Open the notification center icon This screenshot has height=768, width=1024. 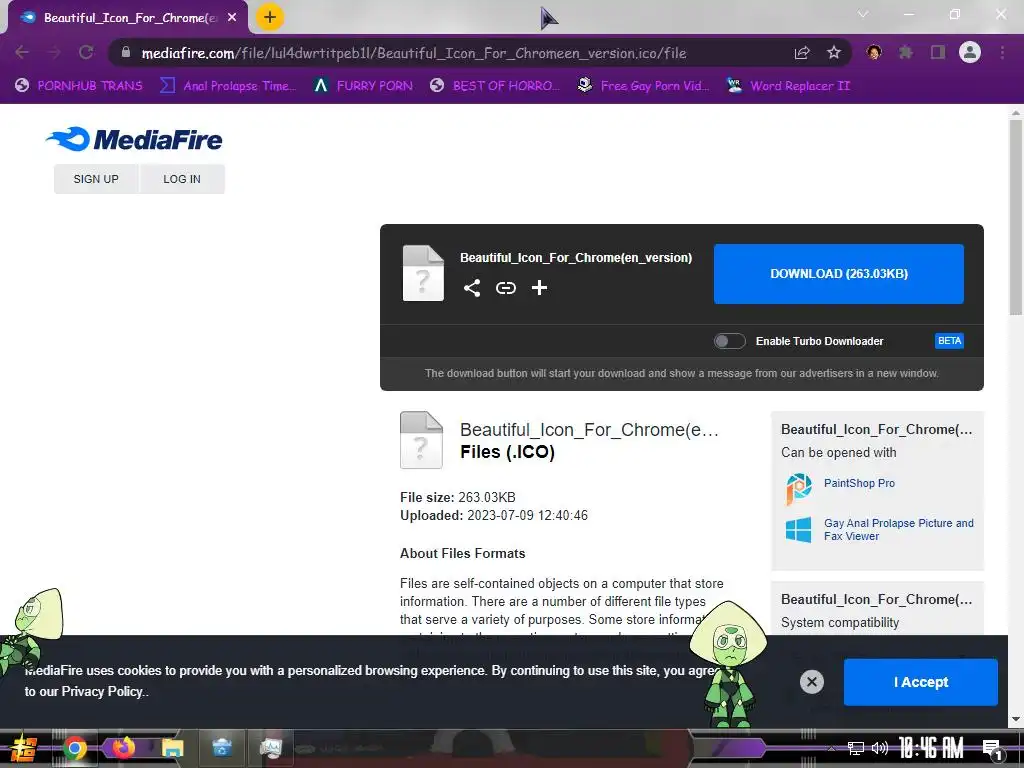click(991, 749)
